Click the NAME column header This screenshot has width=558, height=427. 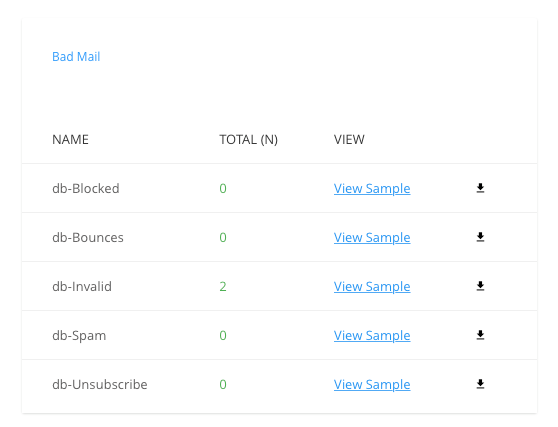pos(70,139)
